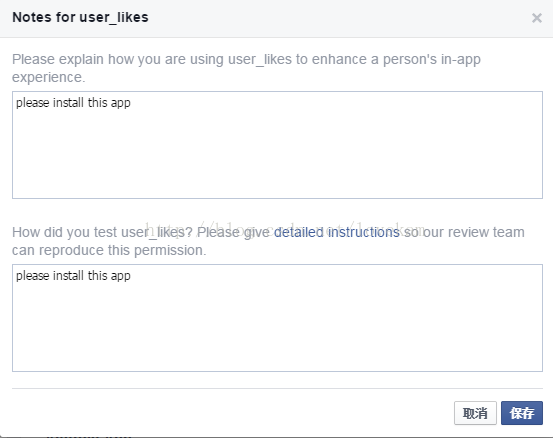Click the word 'user_likes' in the dialog title
The height and width of the screenshot is (438, 553).
tap(114, 17)
